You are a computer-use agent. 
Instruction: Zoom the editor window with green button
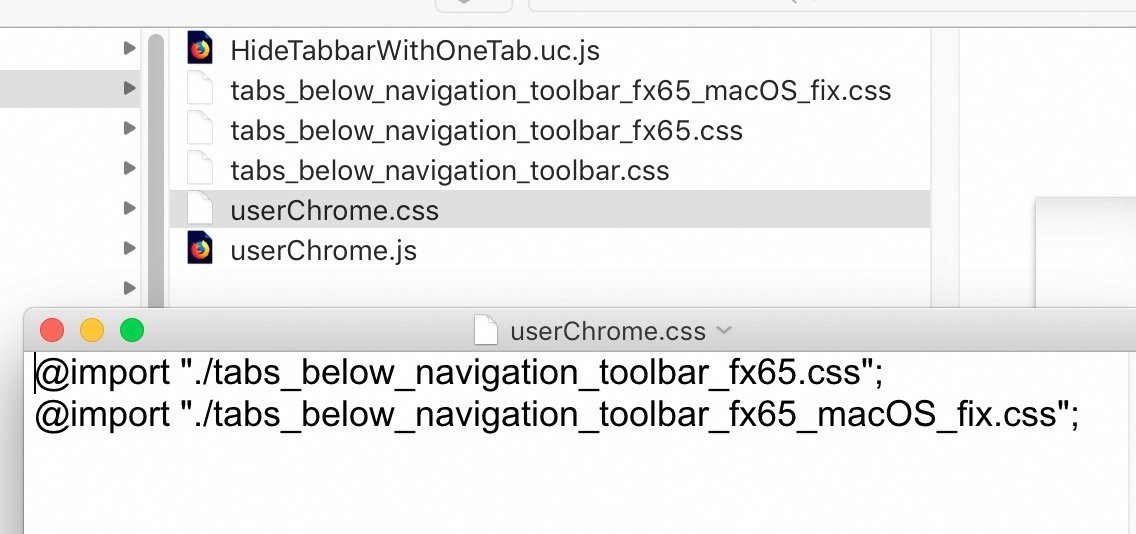pos(132,330)
